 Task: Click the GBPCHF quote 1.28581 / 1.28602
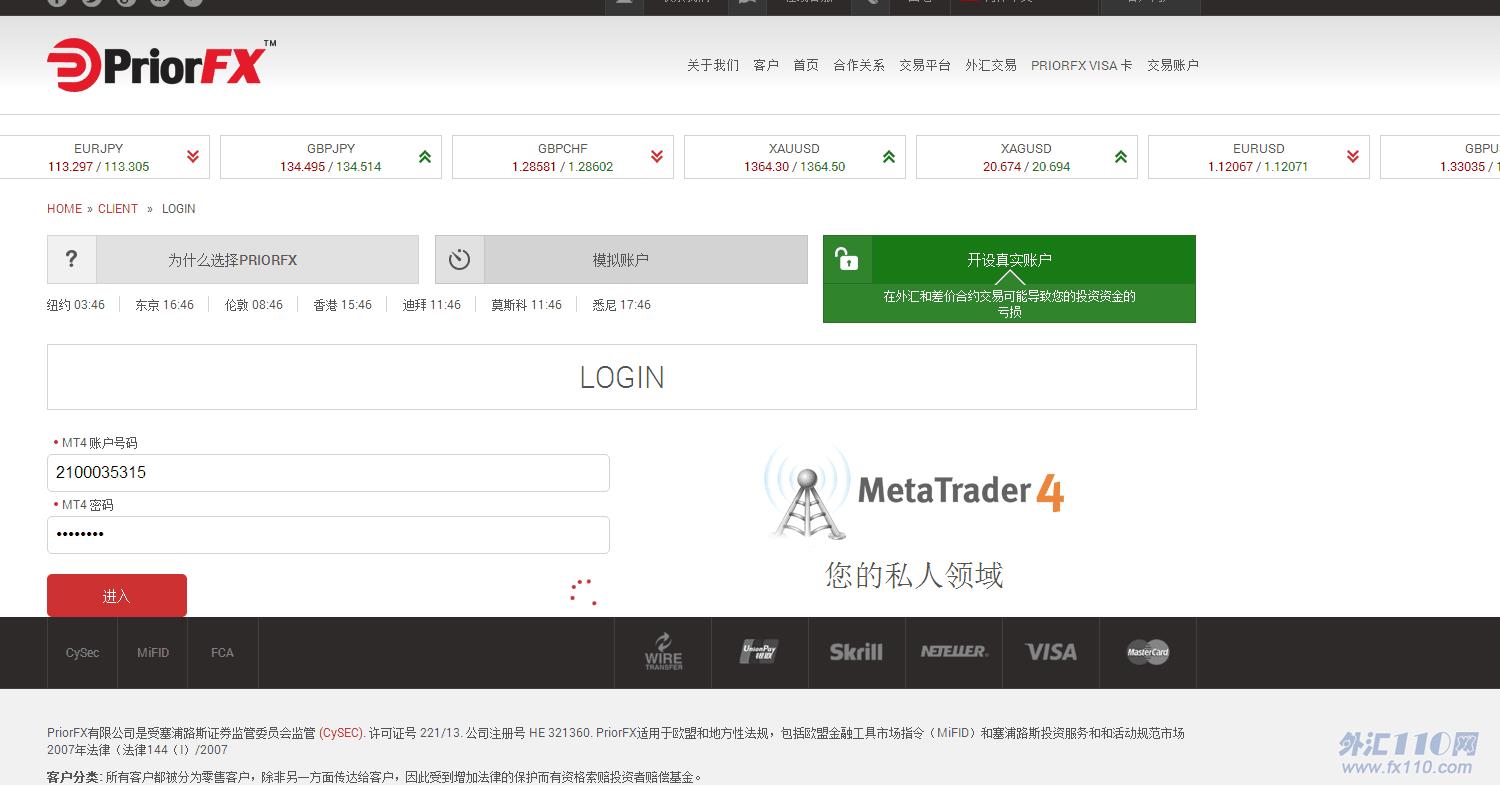click(563, 167)
